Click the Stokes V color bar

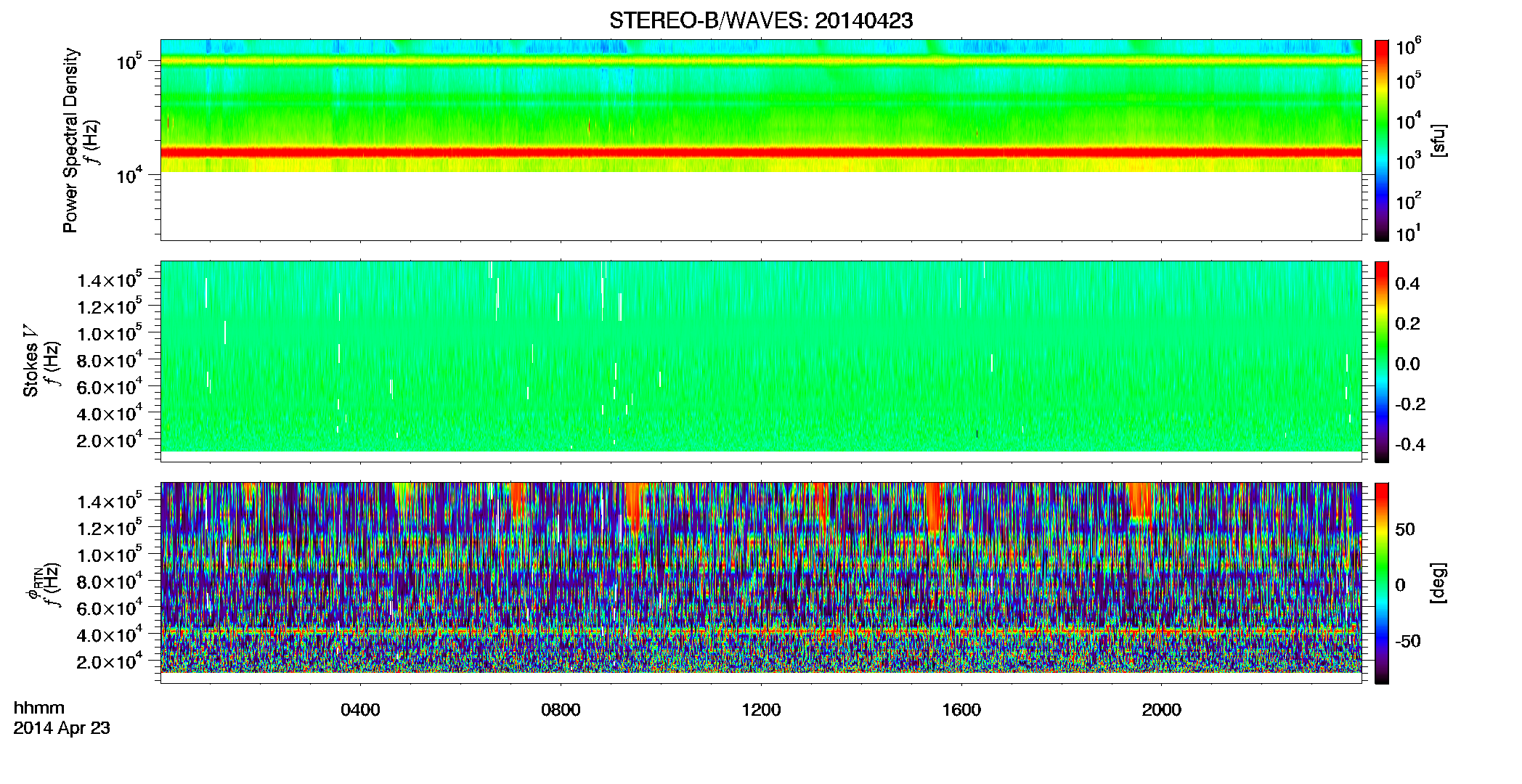(1382, 362)
